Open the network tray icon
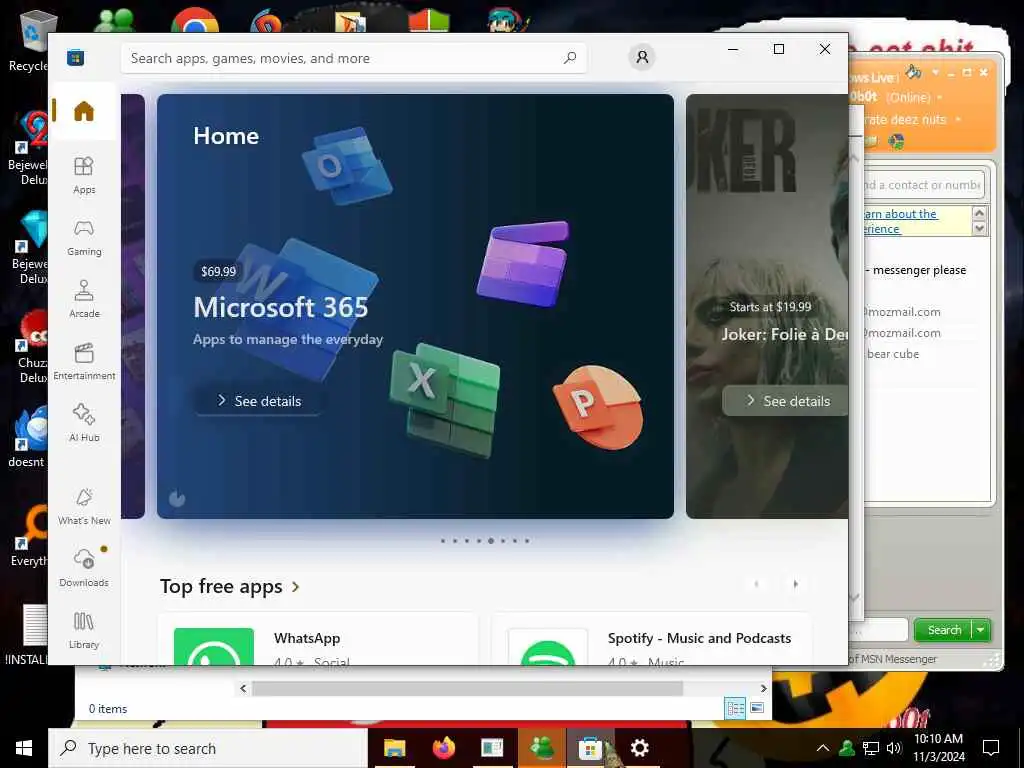1024x768 pixels. 871,748
